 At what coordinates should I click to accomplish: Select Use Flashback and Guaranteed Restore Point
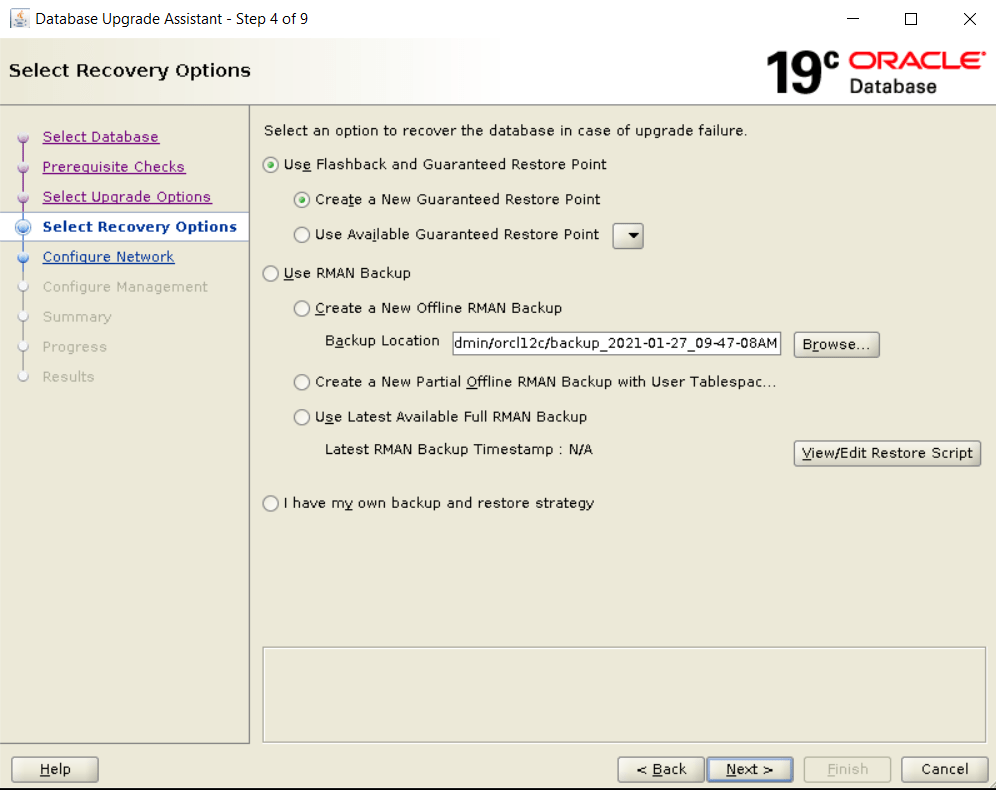[271, 165]
